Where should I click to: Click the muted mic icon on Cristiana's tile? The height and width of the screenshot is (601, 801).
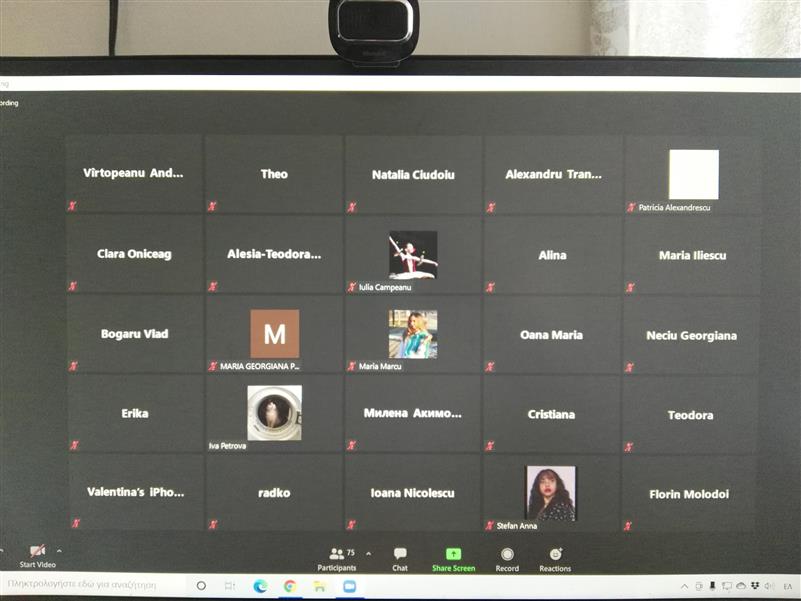pyautogui.click(x=489, y=446)
